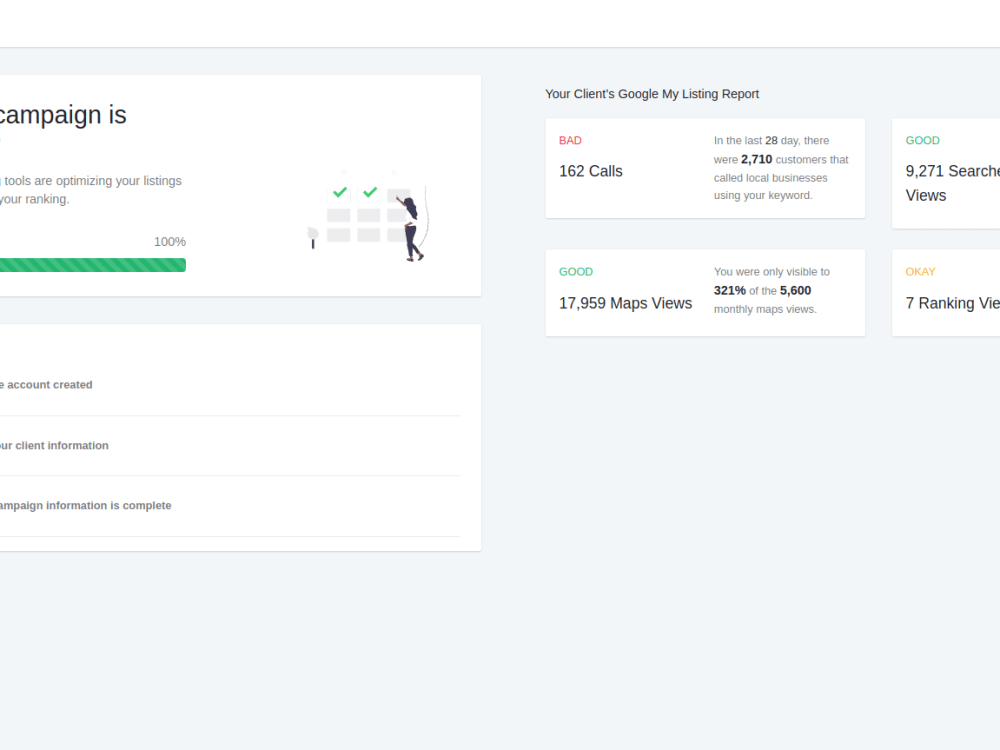Click GOOD label above 9,271 Searches
This screenshot has height=750, width=1000.
tap(922, 140)
